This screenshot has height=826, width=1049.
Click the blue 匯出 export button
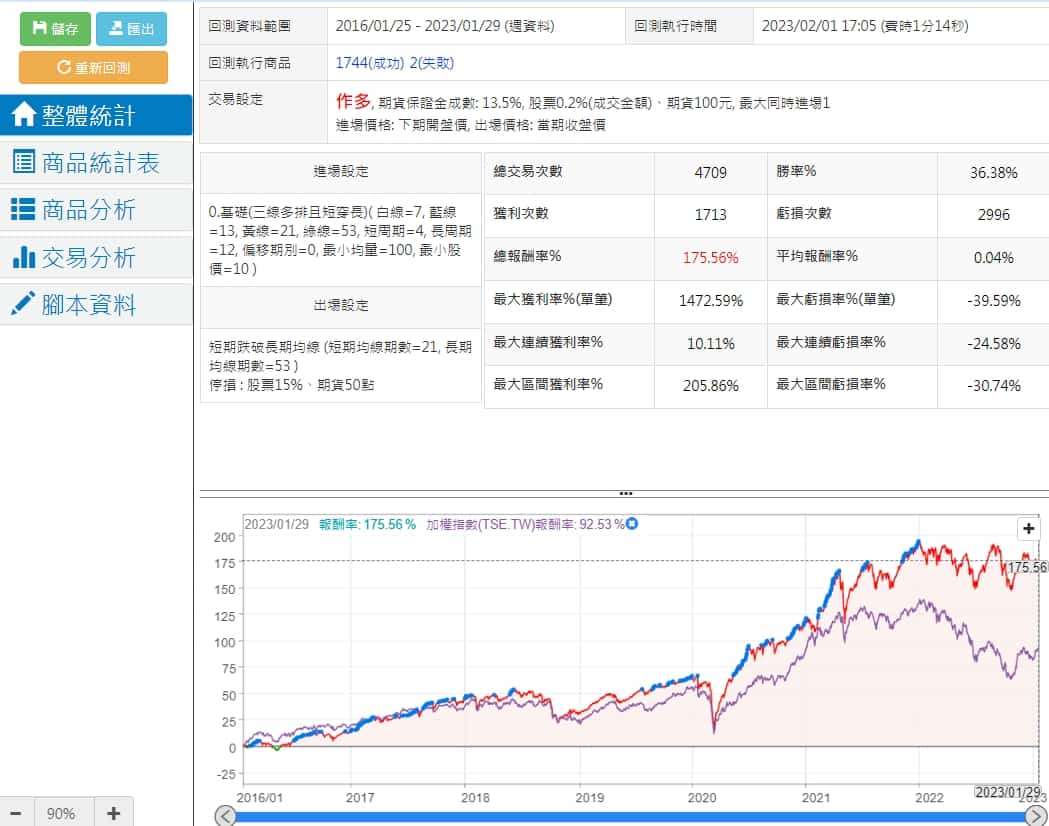[x=131, y=29]
